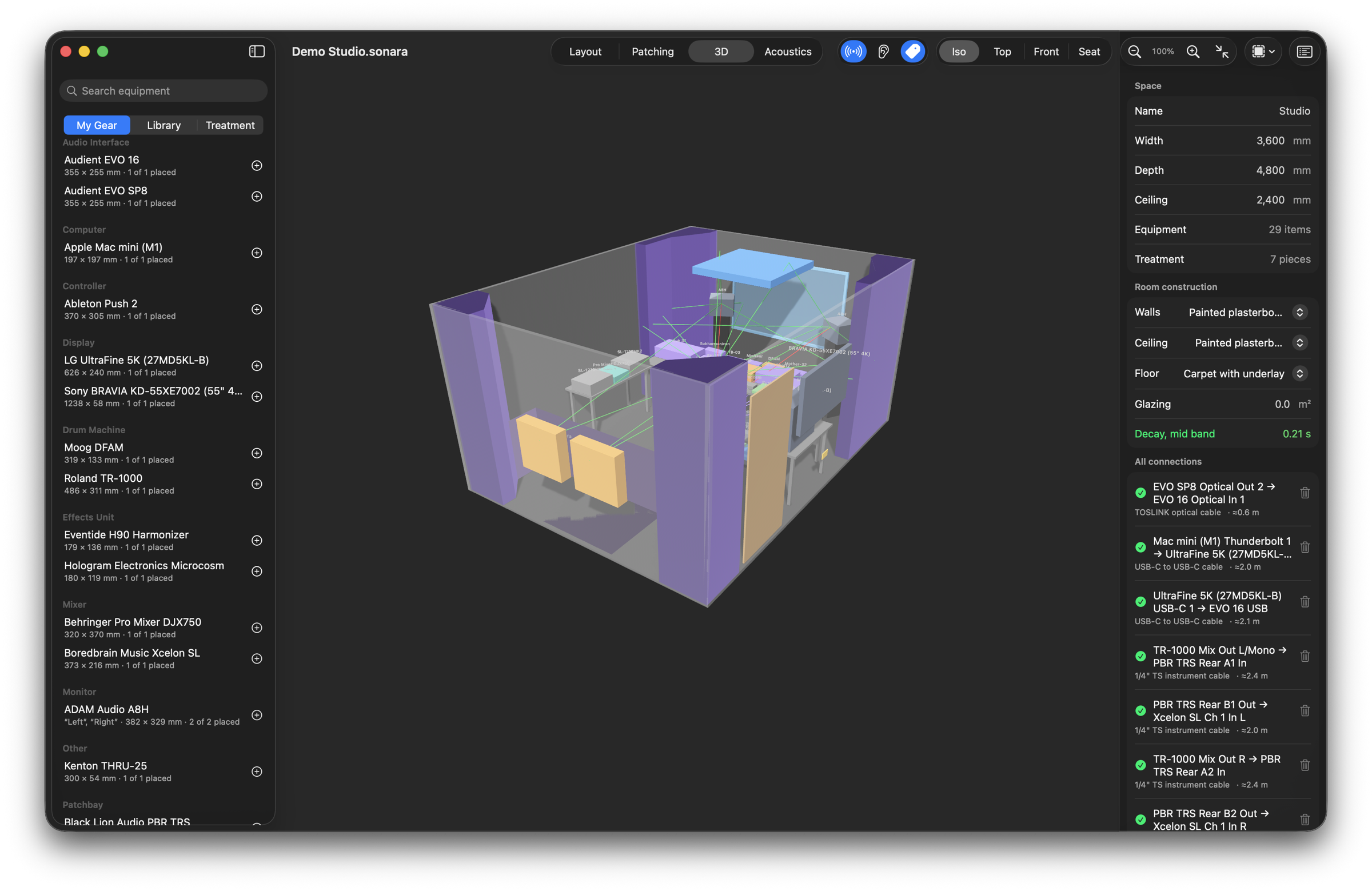This screenshot has width=1372, height=891.
Task: Click the zoom in magnifier icon
Action: point(1192,51)
